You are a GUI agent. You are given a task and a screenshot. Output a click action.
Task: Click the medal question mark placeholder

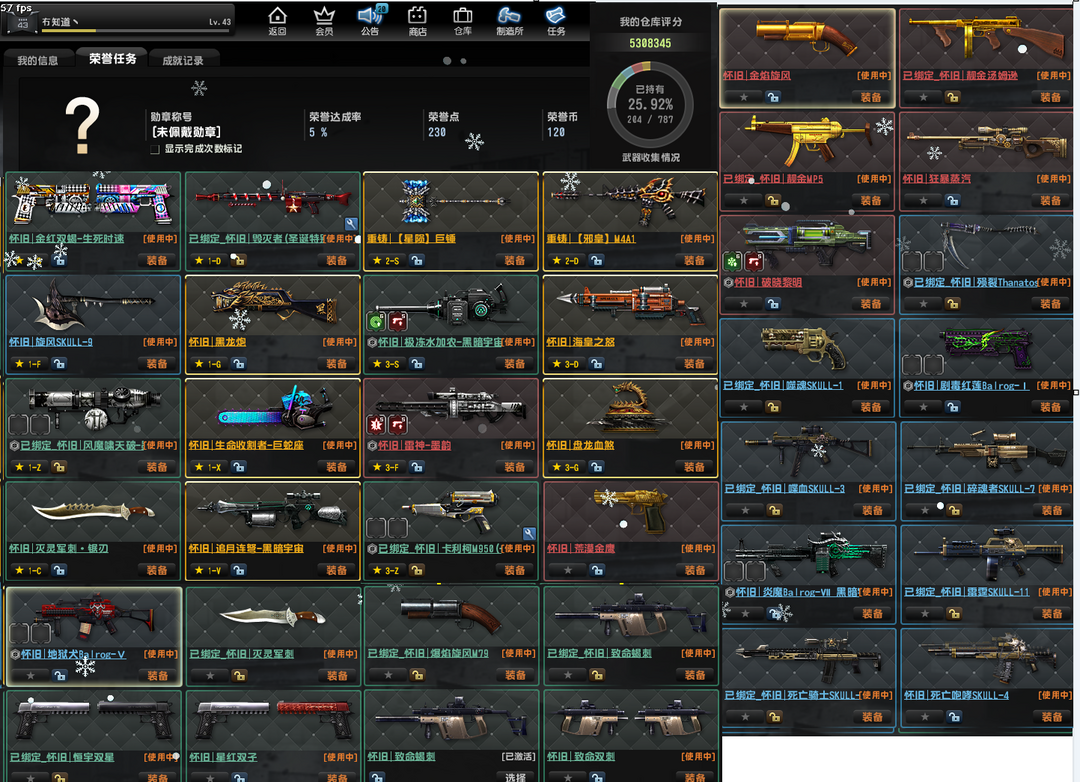pos(82,124)
